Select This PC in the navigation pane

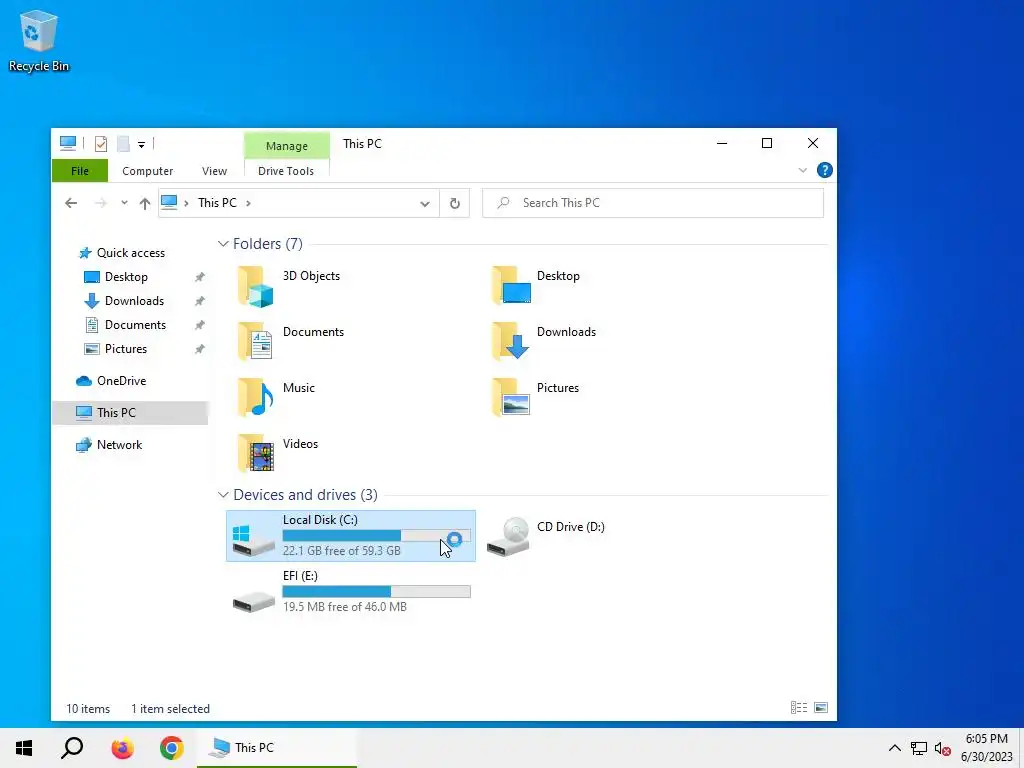coord(131,413)
